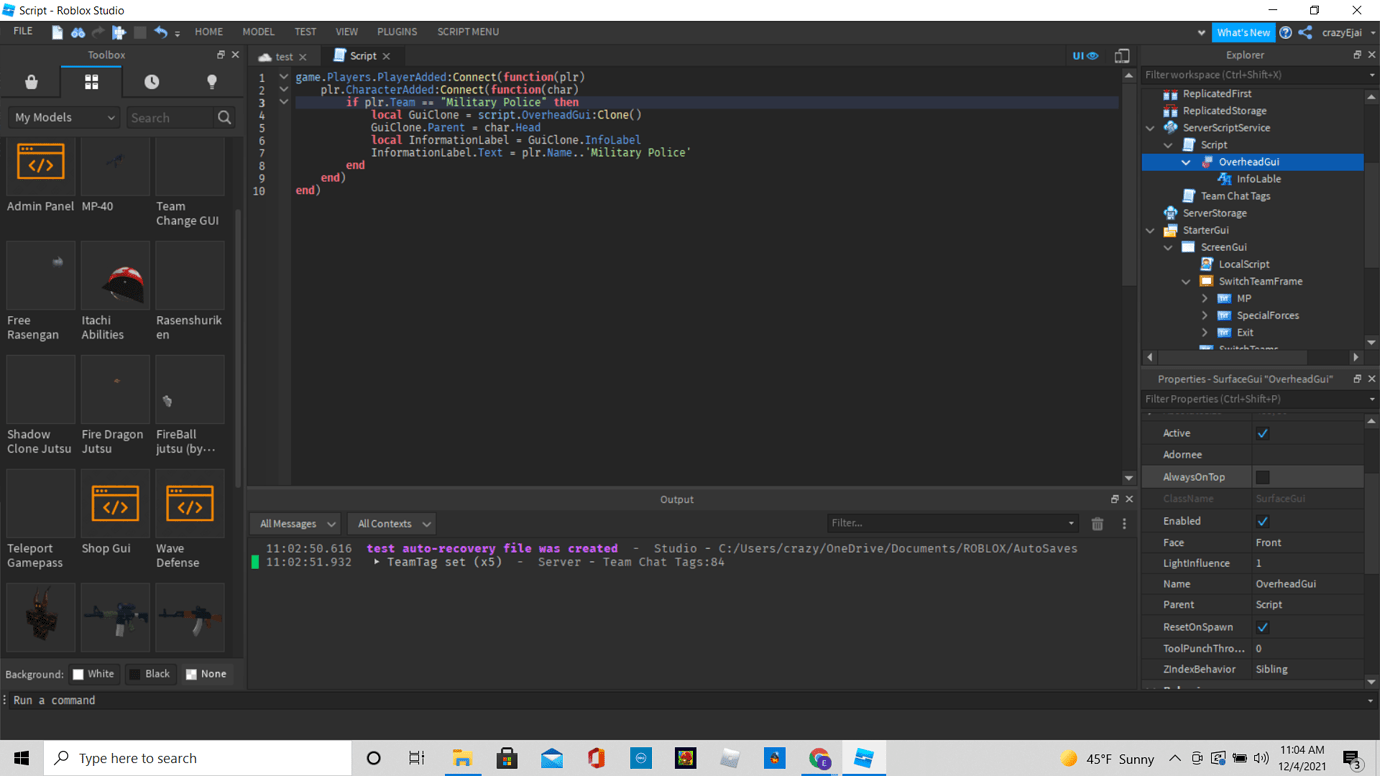Open the Toolbox Creations tab (lightbulb icon)

pyautogui.click(x=211, y=82)
